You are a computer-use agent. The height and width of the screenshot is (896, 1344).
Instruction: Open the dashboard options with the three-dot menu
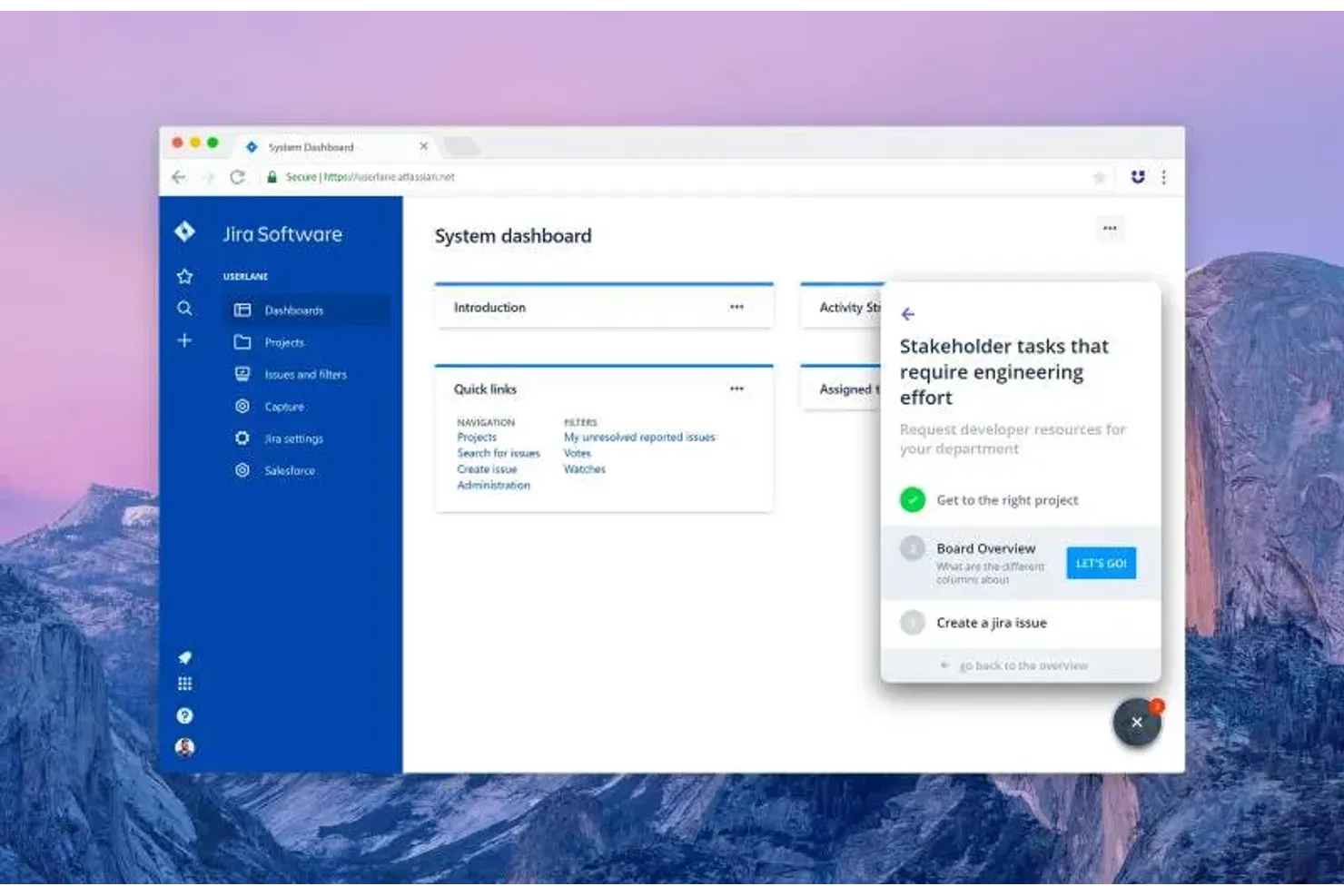pyautogui.click(x=1110, y=228)
